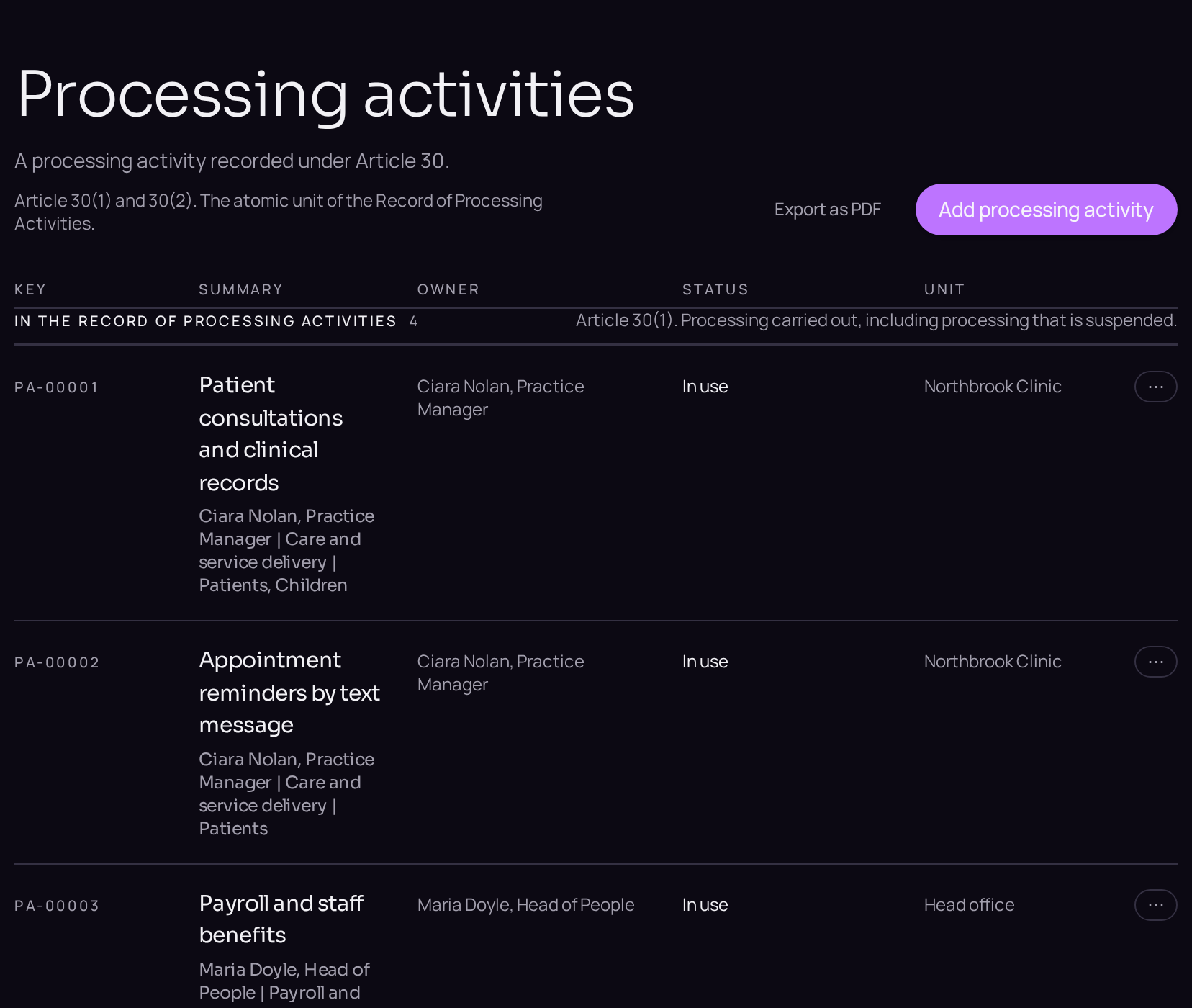Click PA-00001 details ending Patients, Children

point(286,551)
